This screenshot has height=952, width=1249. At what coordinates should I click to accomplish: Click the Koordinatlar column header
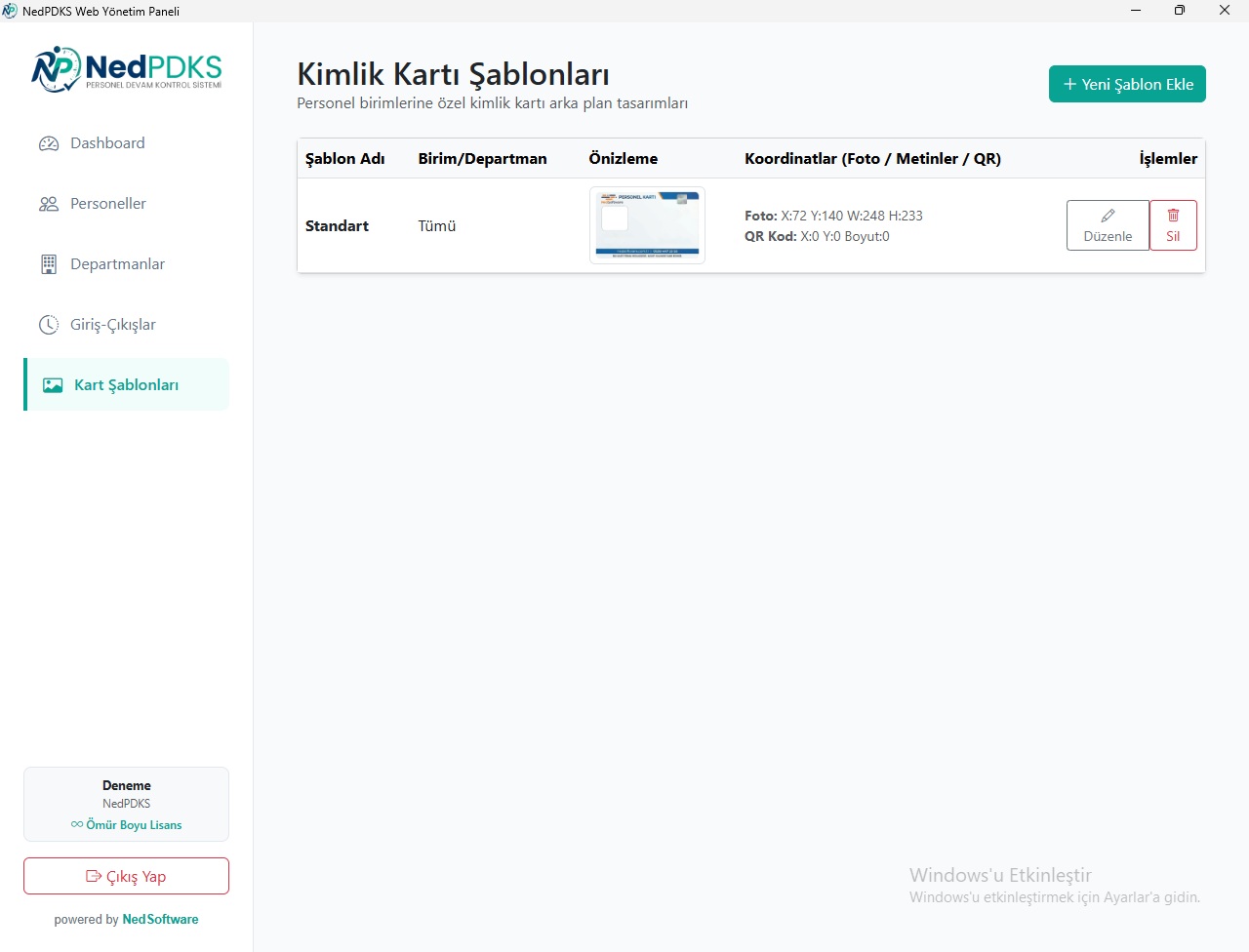[x=872, y=159]
